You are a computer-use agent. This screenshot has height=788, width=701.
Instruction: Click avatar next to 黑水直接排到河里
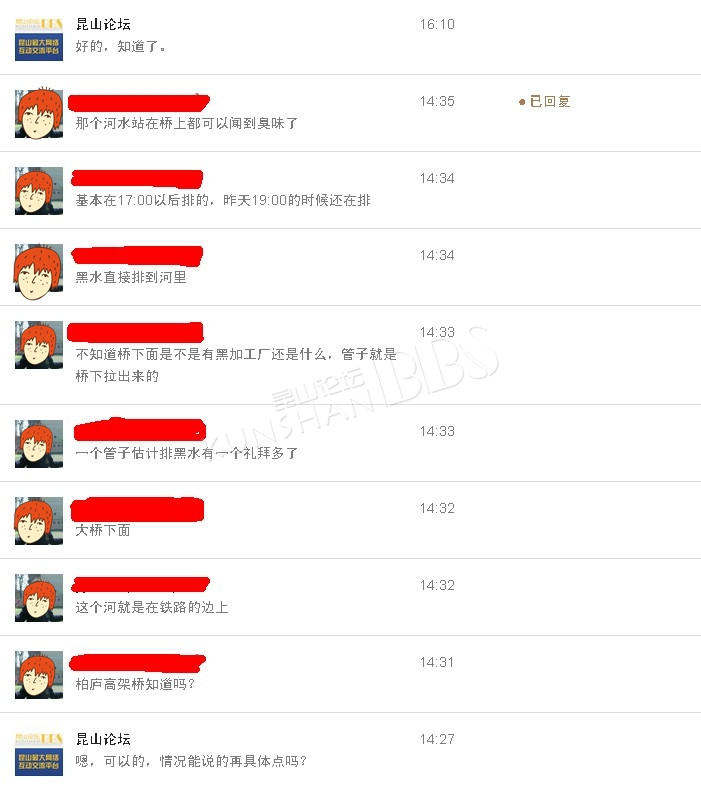click(39, 270)
